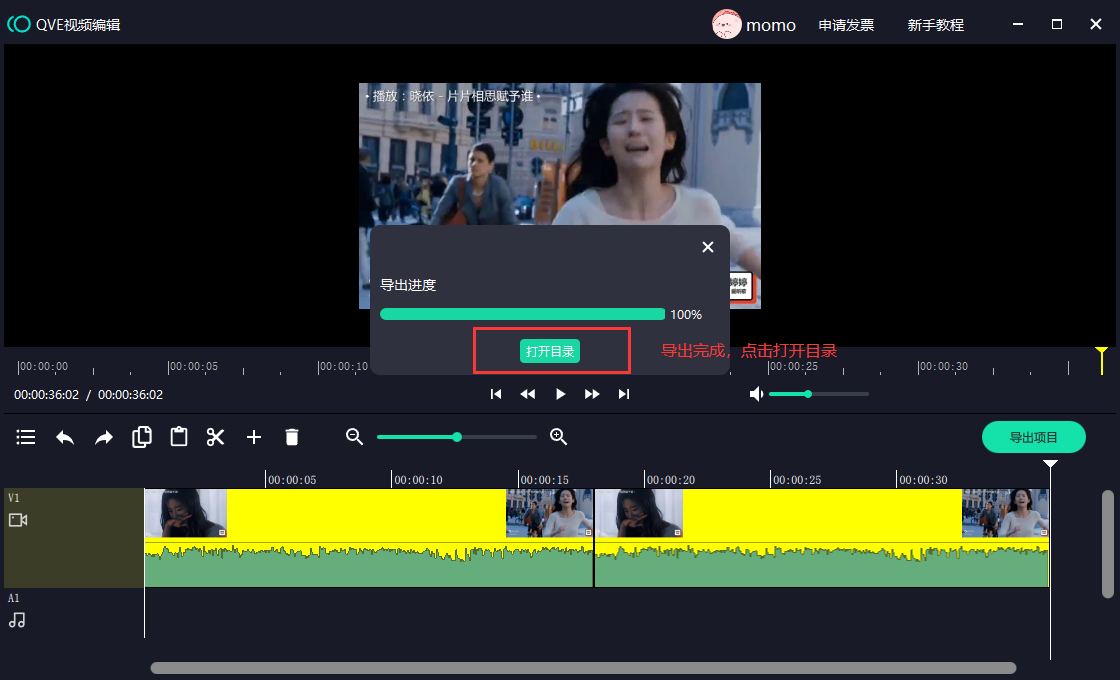This screenshot has height=680, width=1120.
Task: Click the plus add media icon
Action: click(x=254, y=437)
